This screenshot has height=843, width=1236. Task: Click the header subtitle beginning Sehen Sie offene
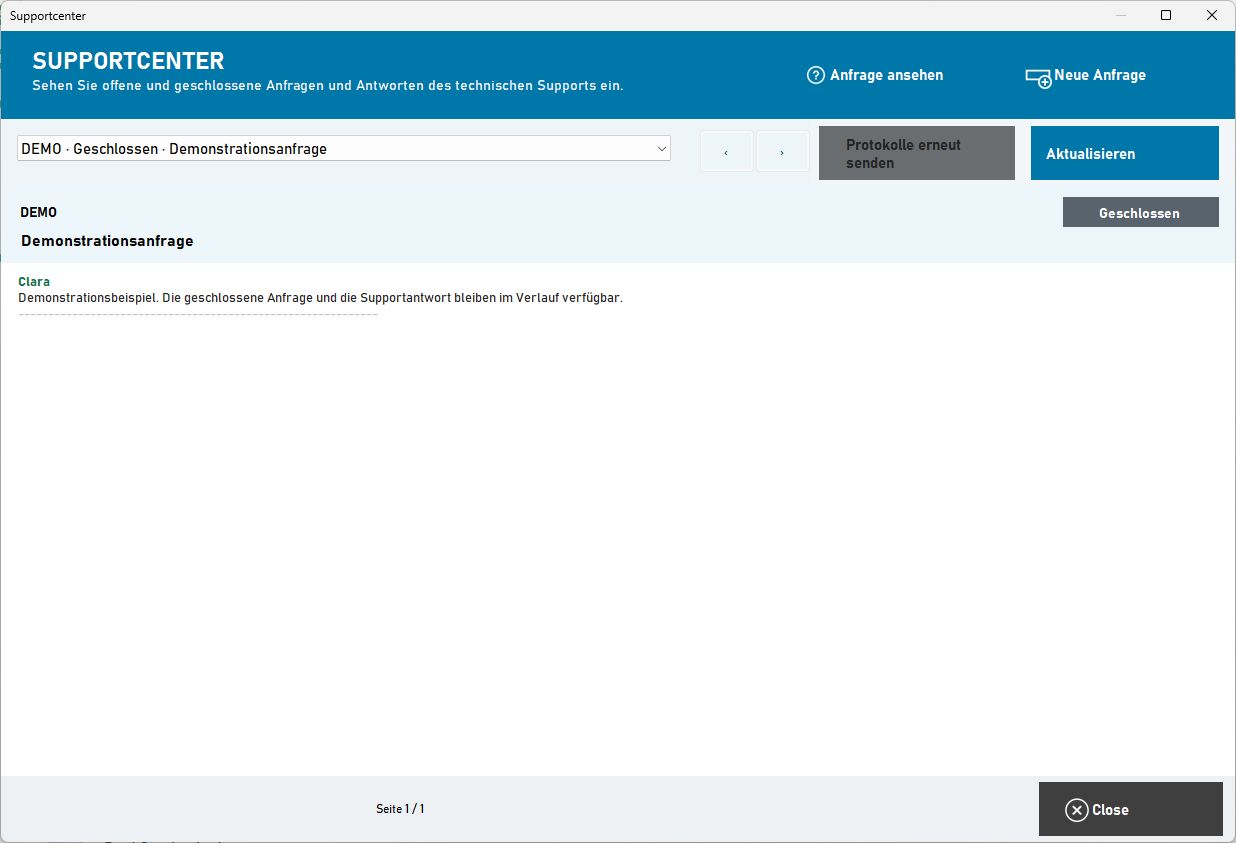328,86
